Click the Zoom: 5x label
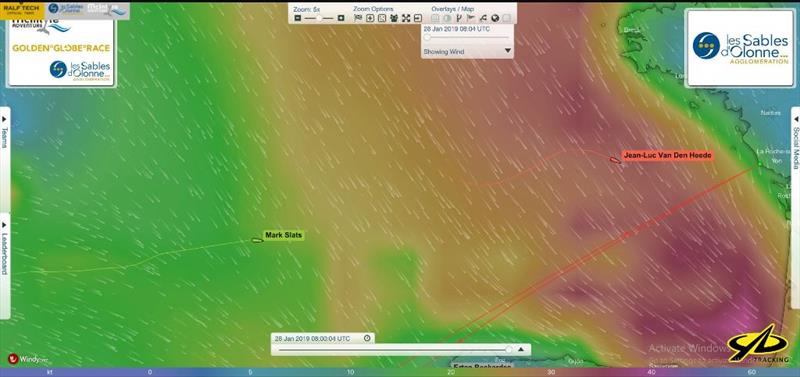This screenshot has height=377, width=800. click(x=307, y=9)
